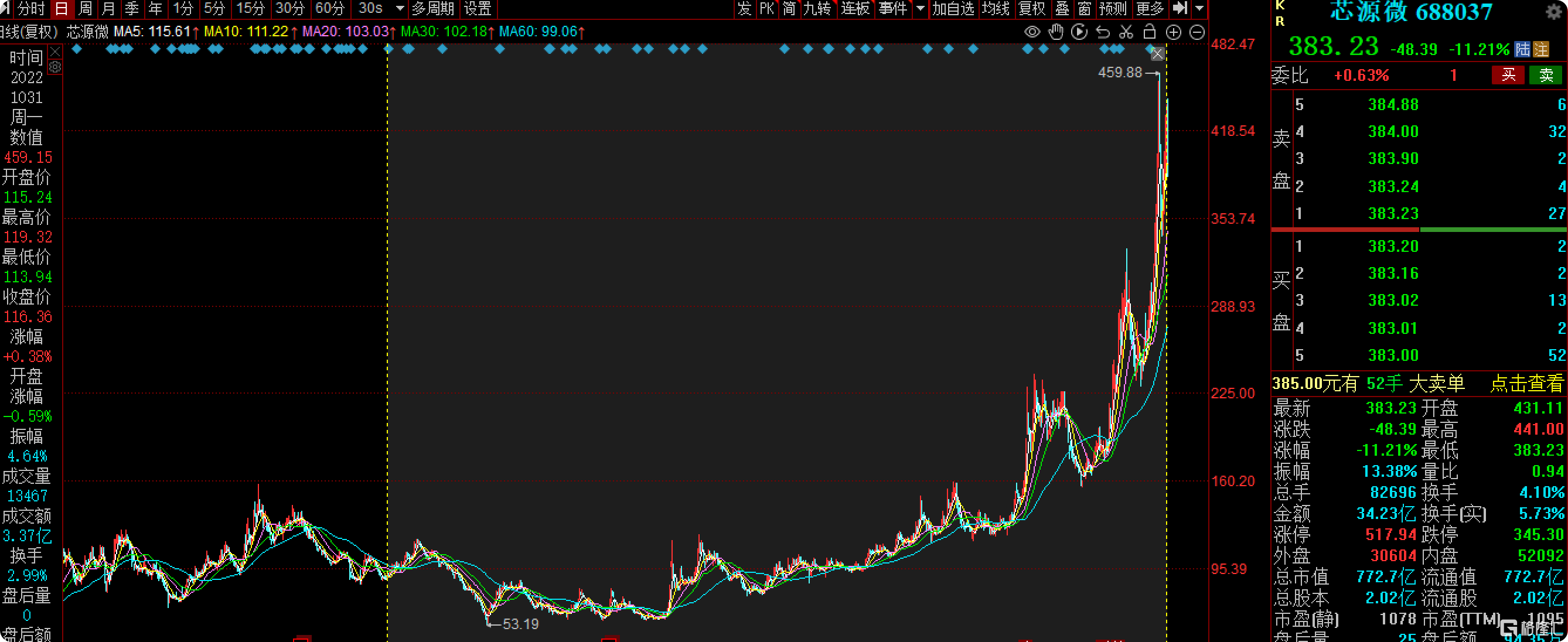Open quote panel settings gear
The width and height of the screenshot is (1568, 642).
pos(1554,12)
